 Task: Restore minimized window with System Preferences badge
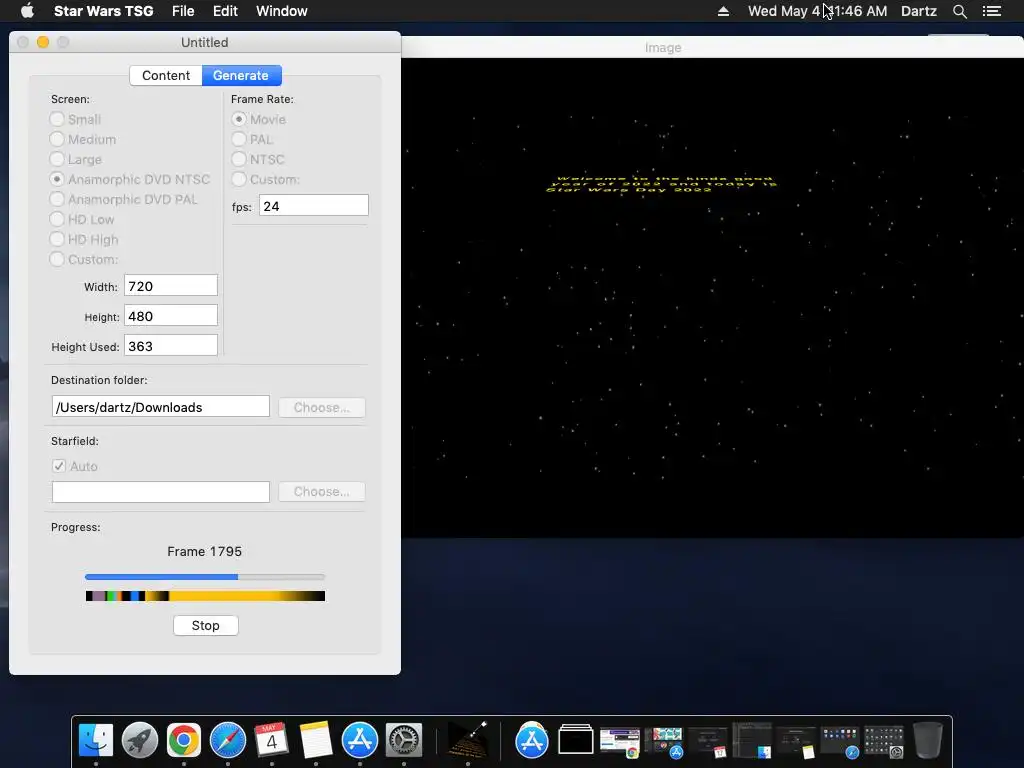click(884, 742)
